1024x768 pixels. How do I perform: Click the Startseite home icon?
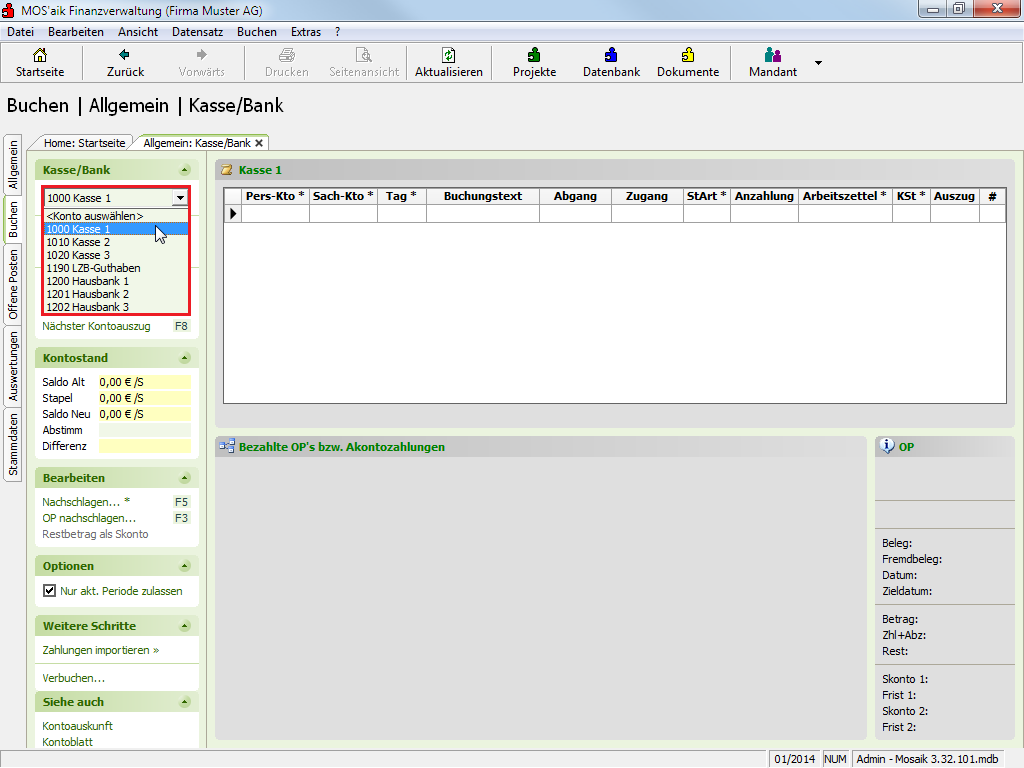(x=39, y=56)
